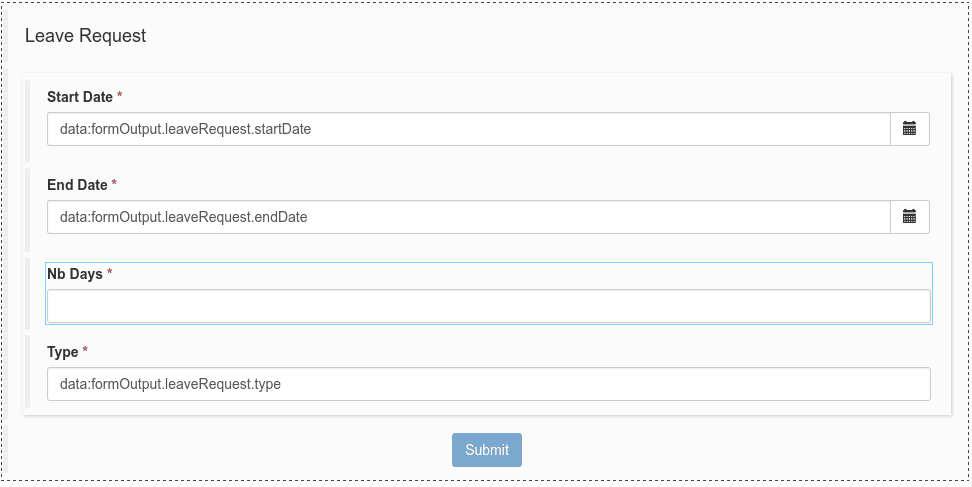Select grey left handle of Type row
Screen dimensions: 972x487
(x=28, y=371)
